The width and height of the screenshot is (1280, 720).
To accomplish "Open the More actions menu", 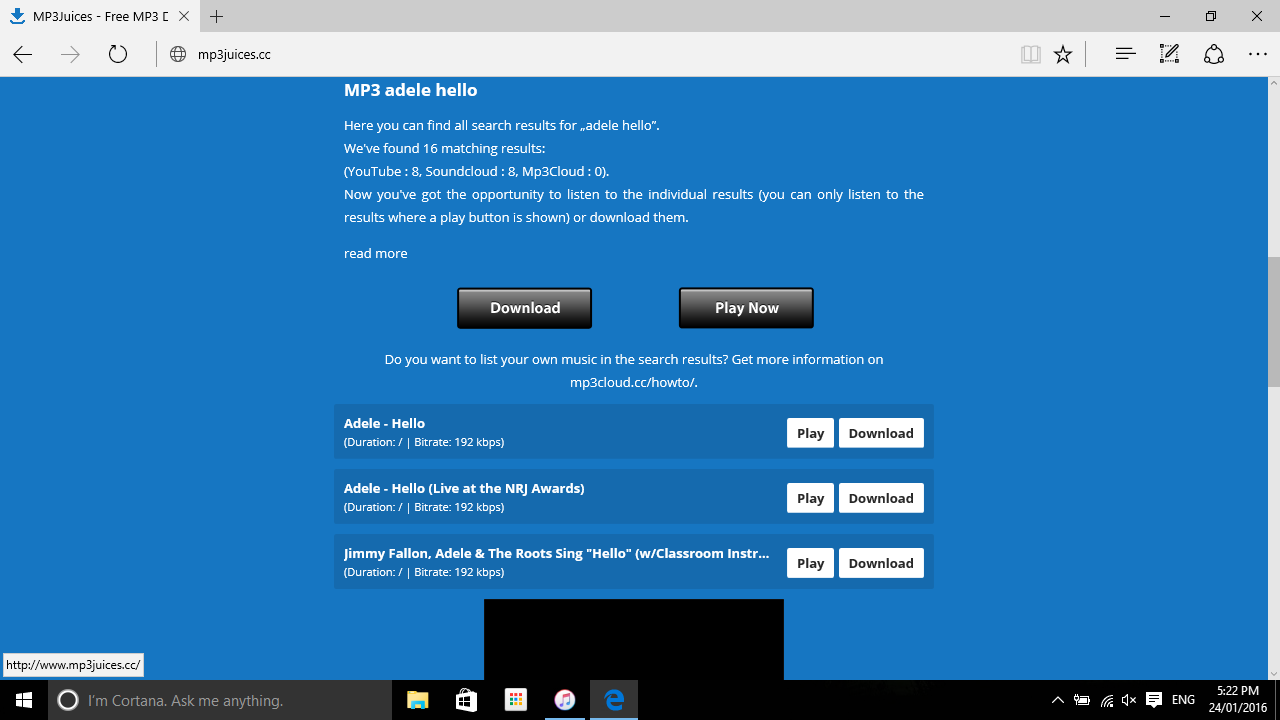I will tap(1257, 54).
